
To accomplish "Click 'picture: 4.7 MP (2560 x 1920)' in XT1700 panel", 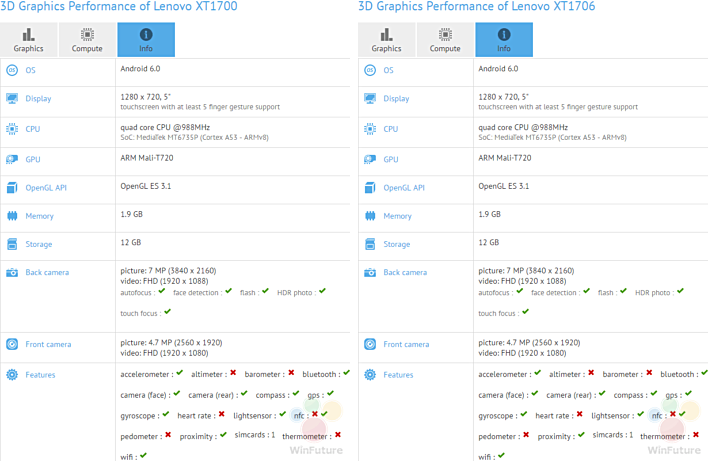I will coord(171,342).
